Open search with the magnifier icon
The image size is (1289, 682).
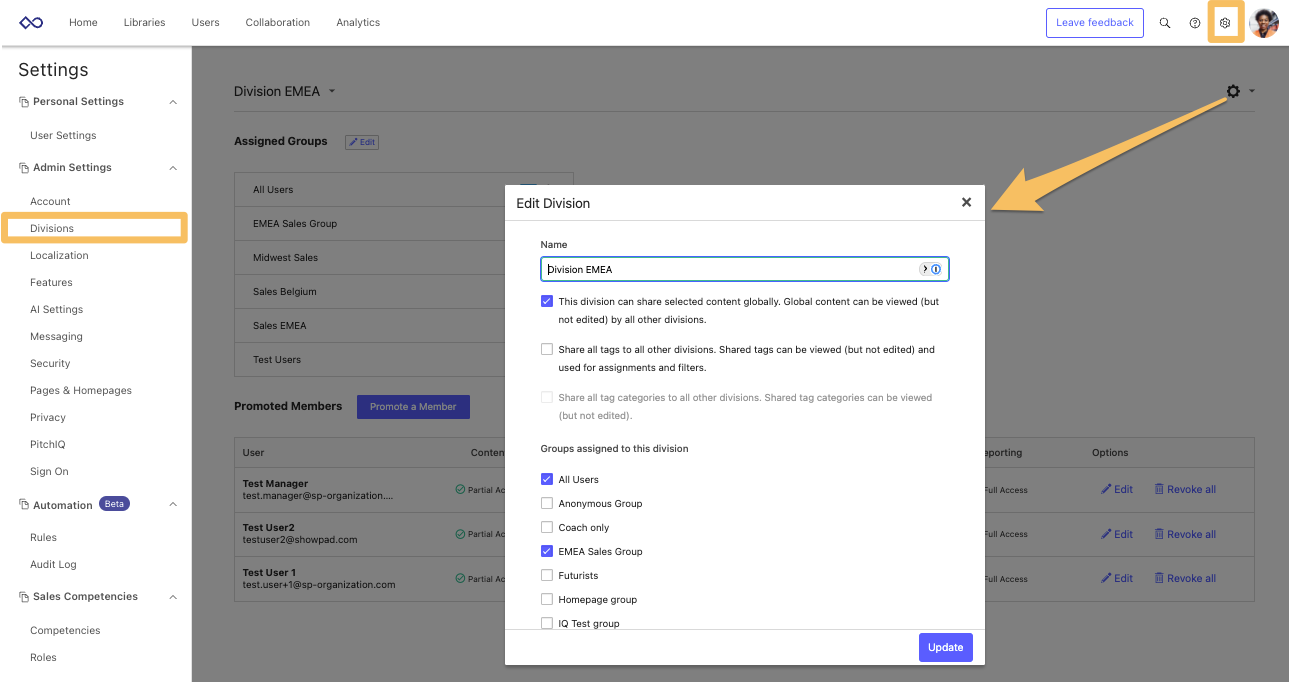click(x=1164, y=23)
